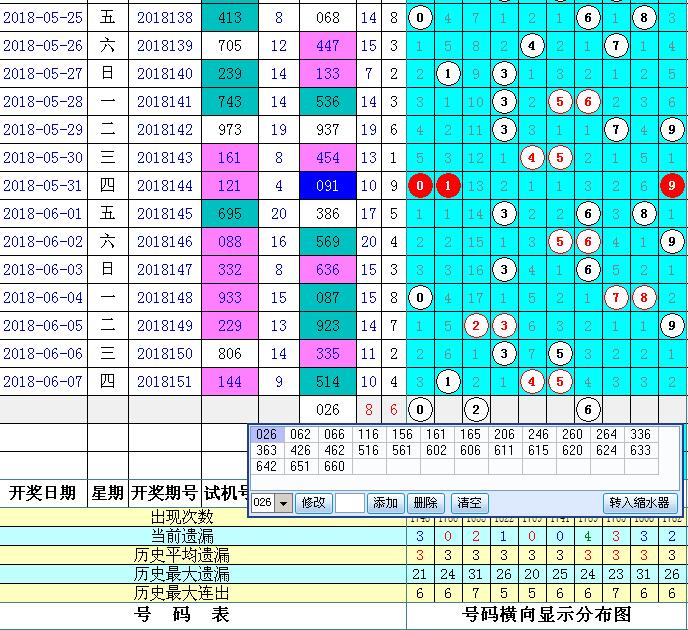688x630 pixels.
Task: Click the empty input field before 添加
Action: [x=349, y=503]
